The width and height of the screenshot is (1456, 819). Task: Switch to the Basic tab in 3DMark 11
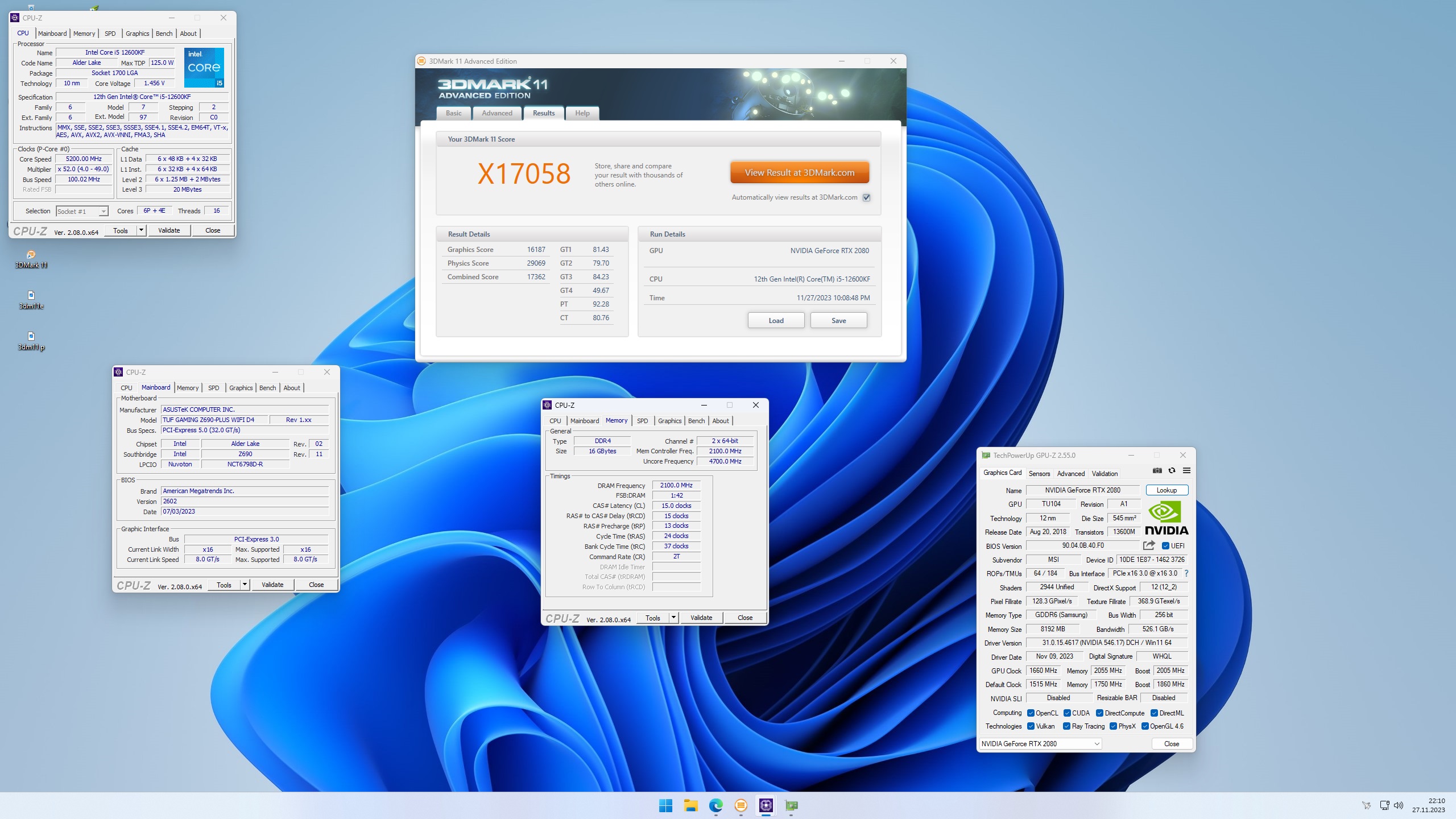tap(454, 113)
